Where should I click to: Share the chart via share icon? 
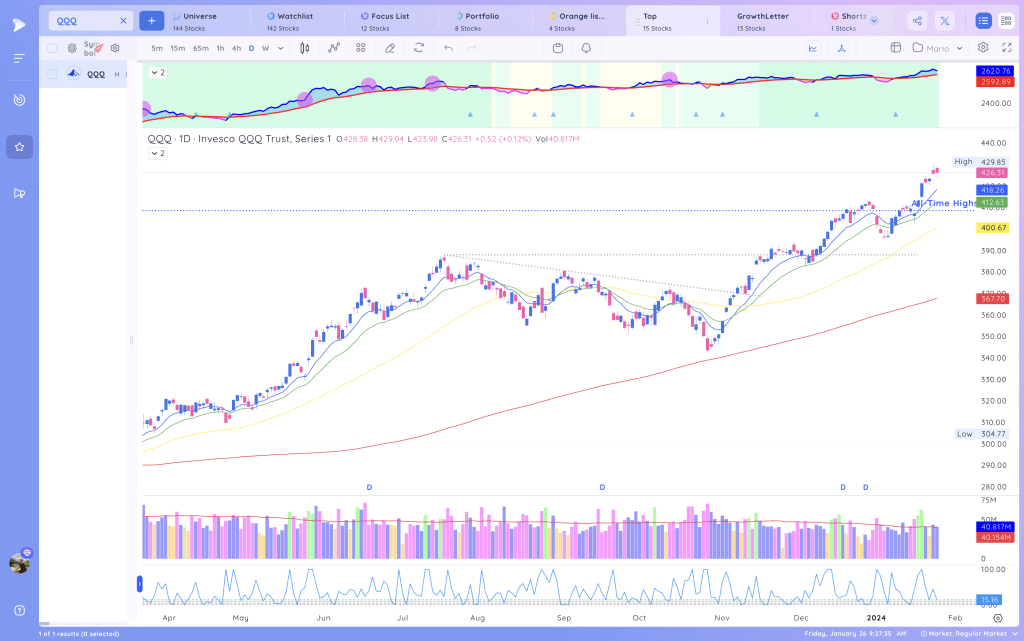click(917, 21)
